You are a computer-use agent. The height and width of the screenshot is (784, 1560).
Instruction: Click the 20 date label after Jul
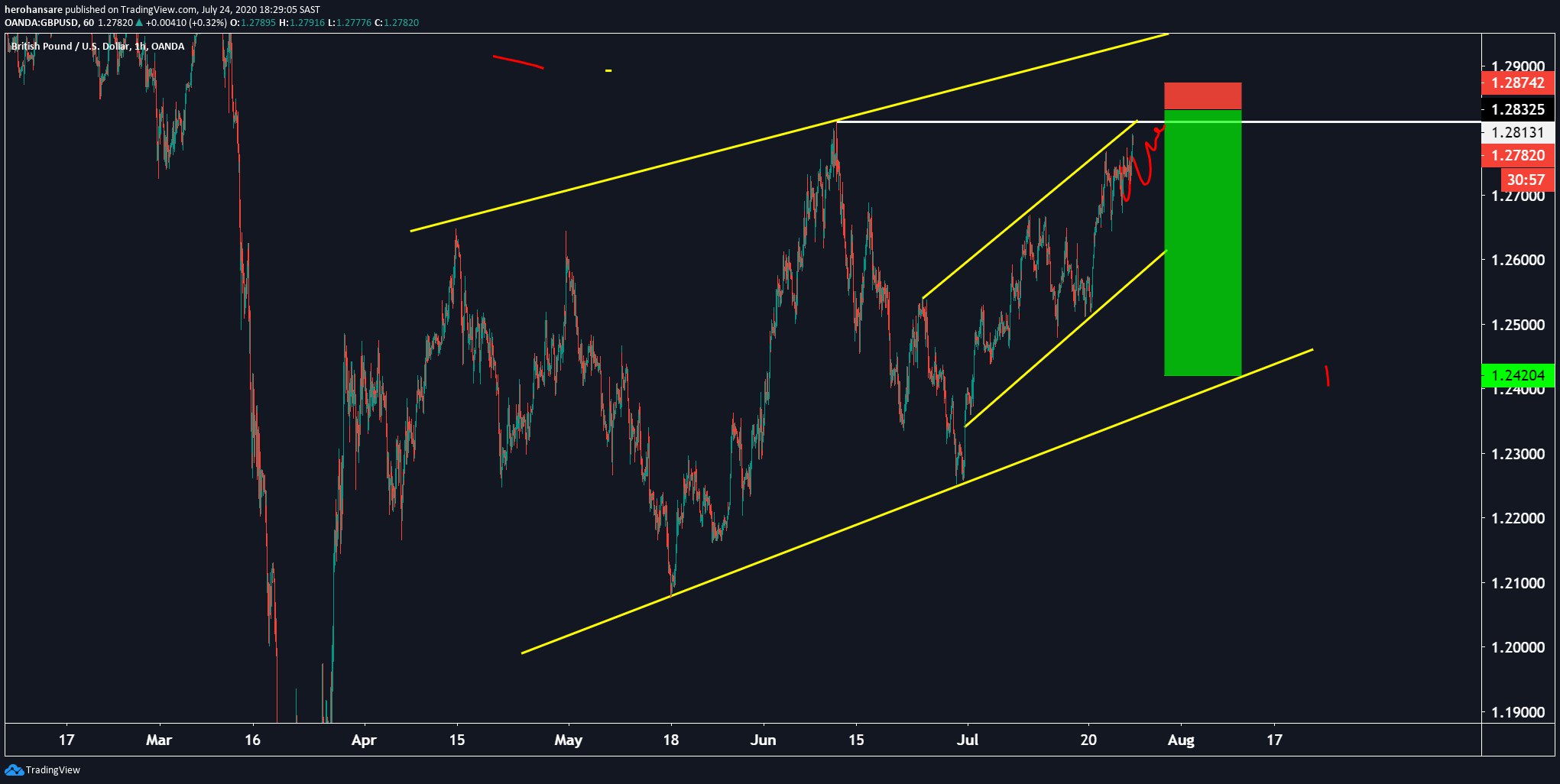click(1088, 740)
